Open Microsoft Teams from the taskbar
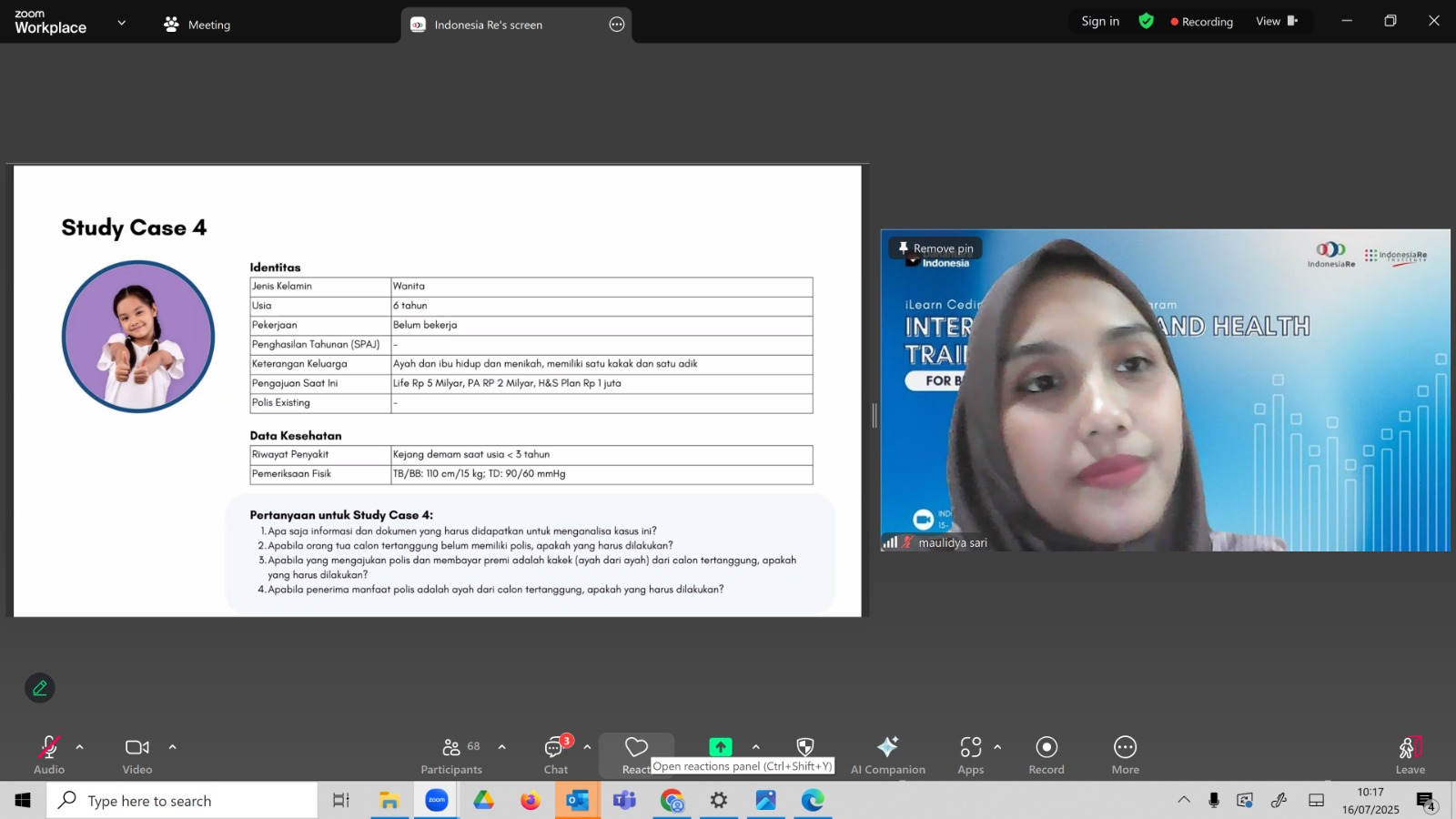 click(x=624, y=801)
